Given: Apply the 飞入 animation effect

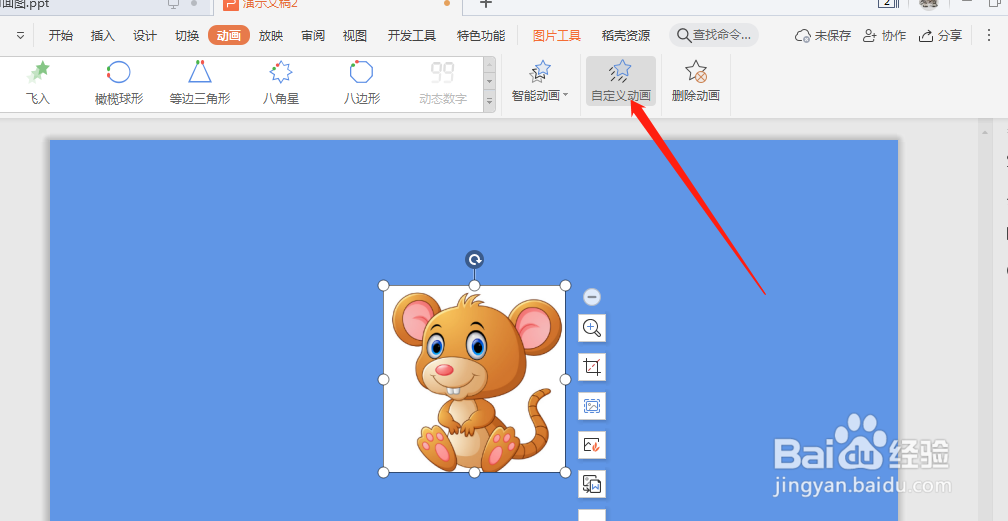Looking at the screenshot, I should [38, 84].
